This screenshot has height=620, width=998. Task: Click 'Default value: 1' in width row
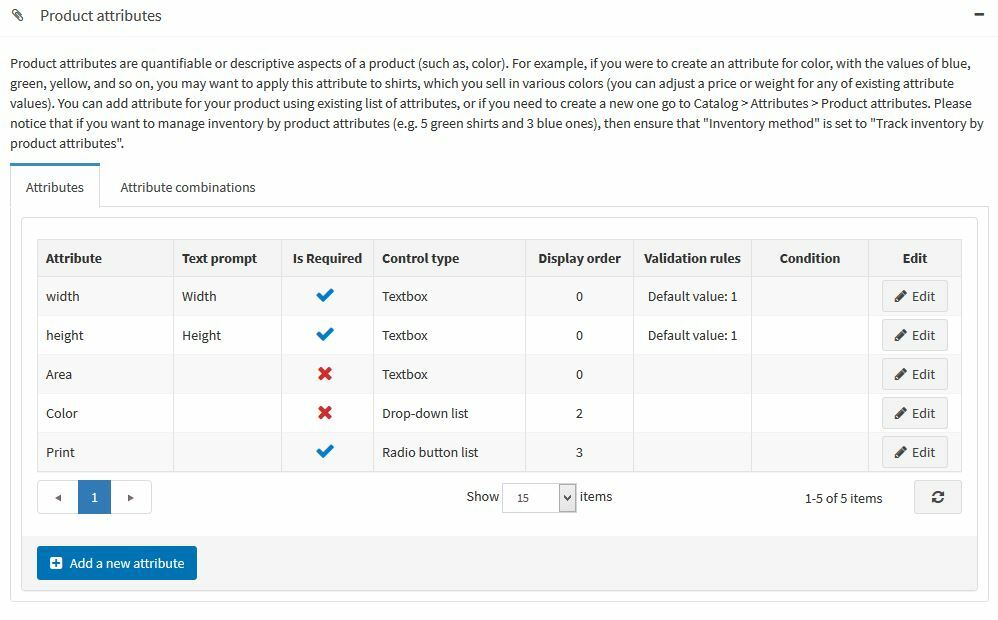click(x=692, y=297)
